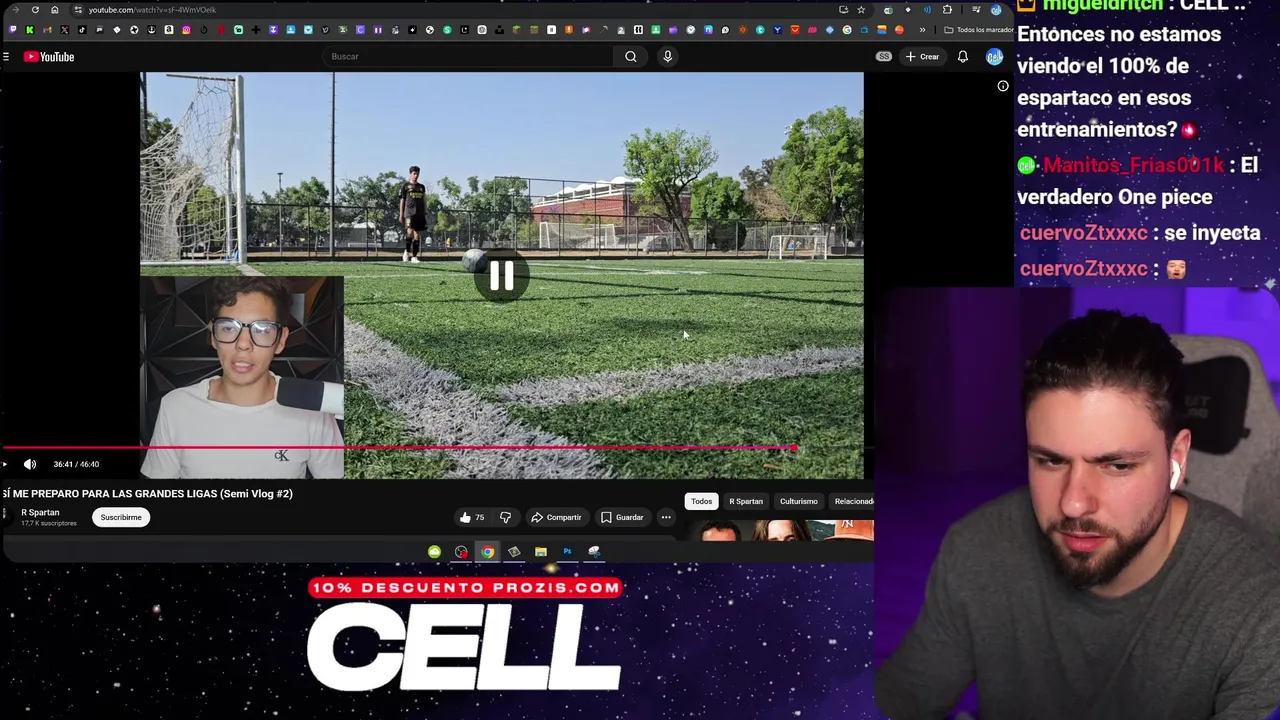Click the browser address bar URL

tap(152, 10)
